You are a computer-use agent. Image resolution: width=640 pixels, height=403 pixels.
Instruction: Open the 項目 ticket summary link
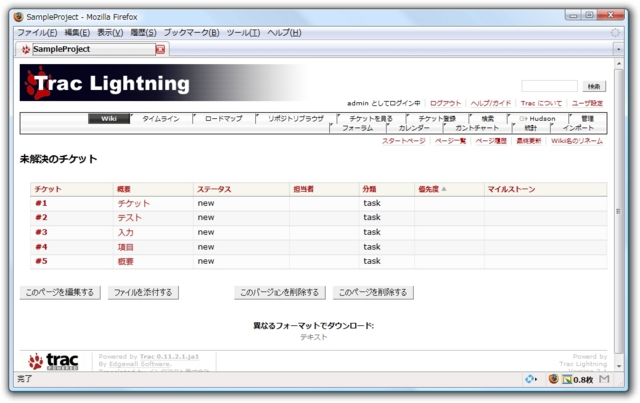coord(125,247)
